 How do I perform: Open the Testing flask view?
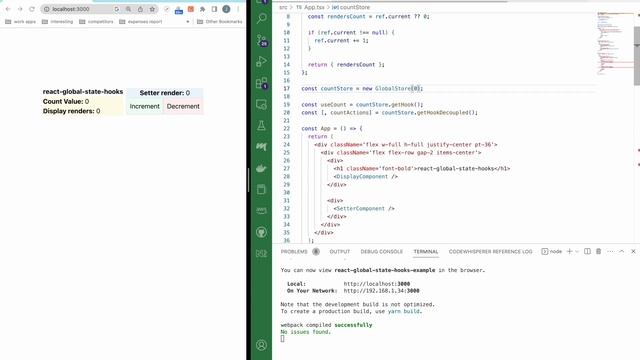point(262,126)
